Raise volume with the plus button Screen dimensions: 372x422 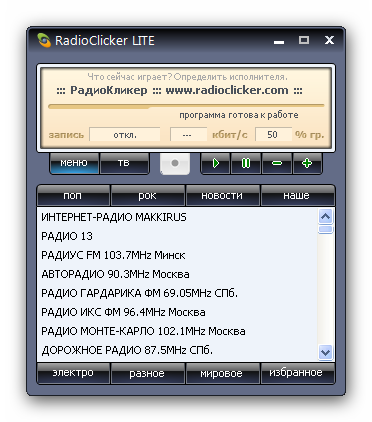click(307, 163)
